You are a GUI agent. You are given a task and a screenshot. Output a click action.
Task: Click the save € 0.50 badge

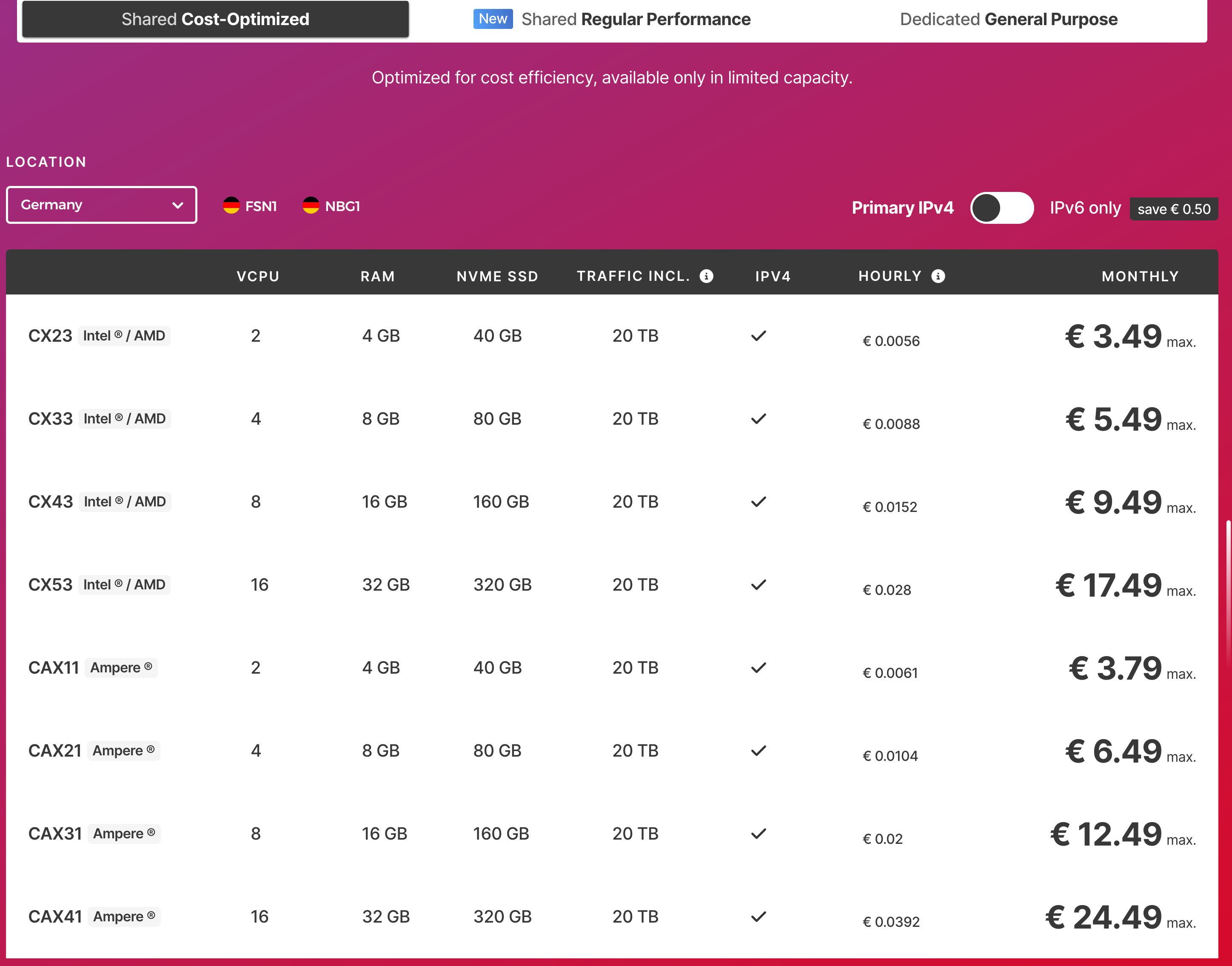pos(1174,209)
